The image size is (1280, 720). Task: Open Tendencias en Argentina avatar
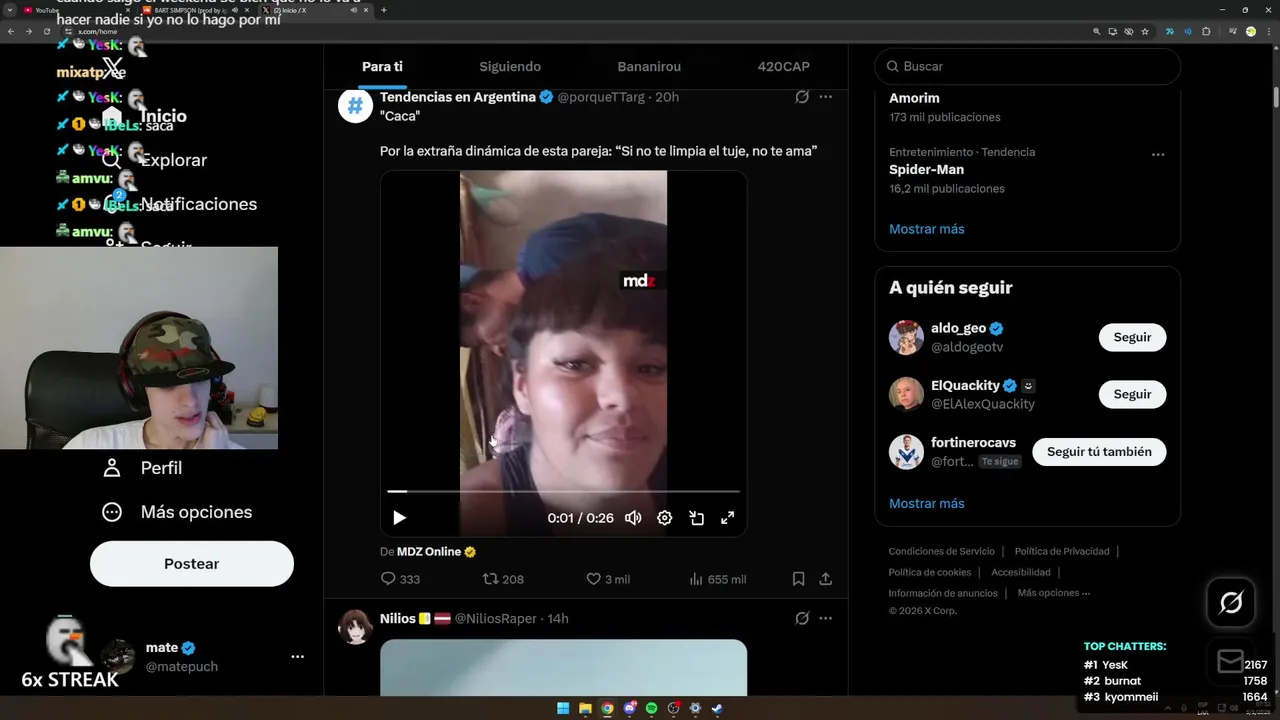click(355, 105)
